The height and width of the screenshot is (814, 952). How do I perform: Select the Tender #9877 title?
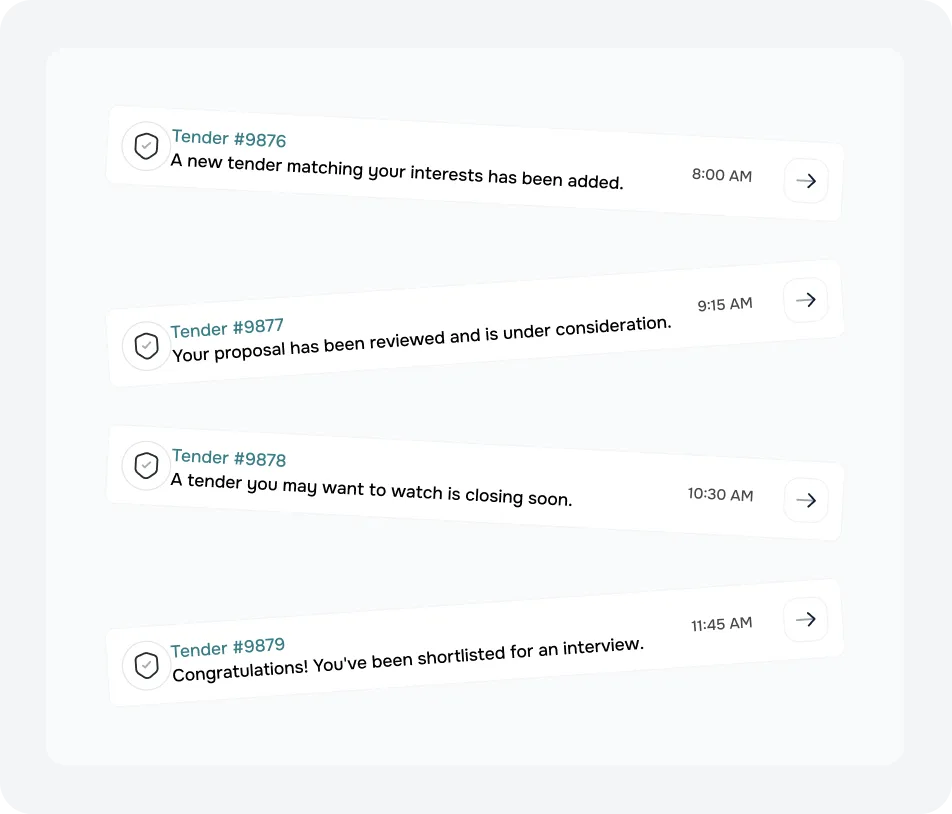pos(227,328)
